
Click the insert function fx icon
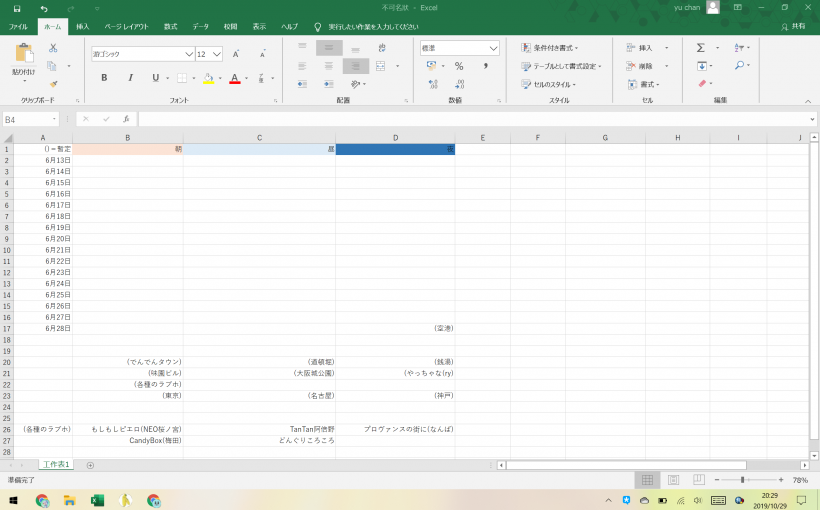click(x=126, y=119)
